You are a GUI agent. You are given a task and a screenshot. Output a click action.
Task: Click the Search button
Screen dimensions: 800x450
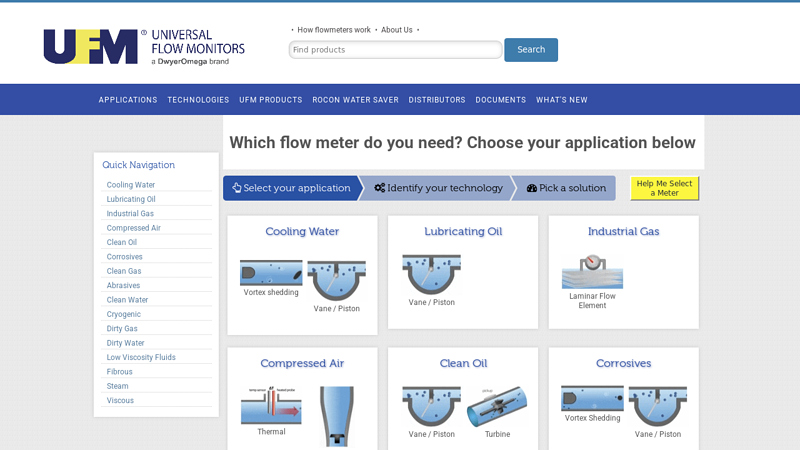coord(531,50)
